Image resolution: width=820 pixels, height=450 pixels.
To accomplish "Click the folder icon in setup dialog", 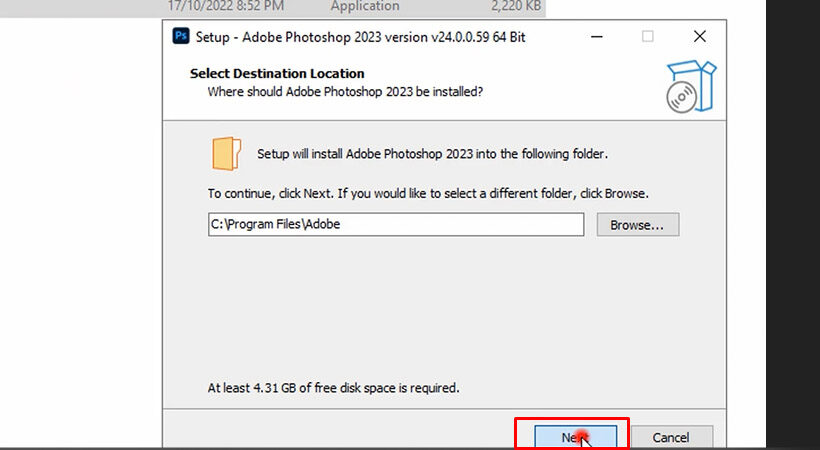I will point(227,154).
